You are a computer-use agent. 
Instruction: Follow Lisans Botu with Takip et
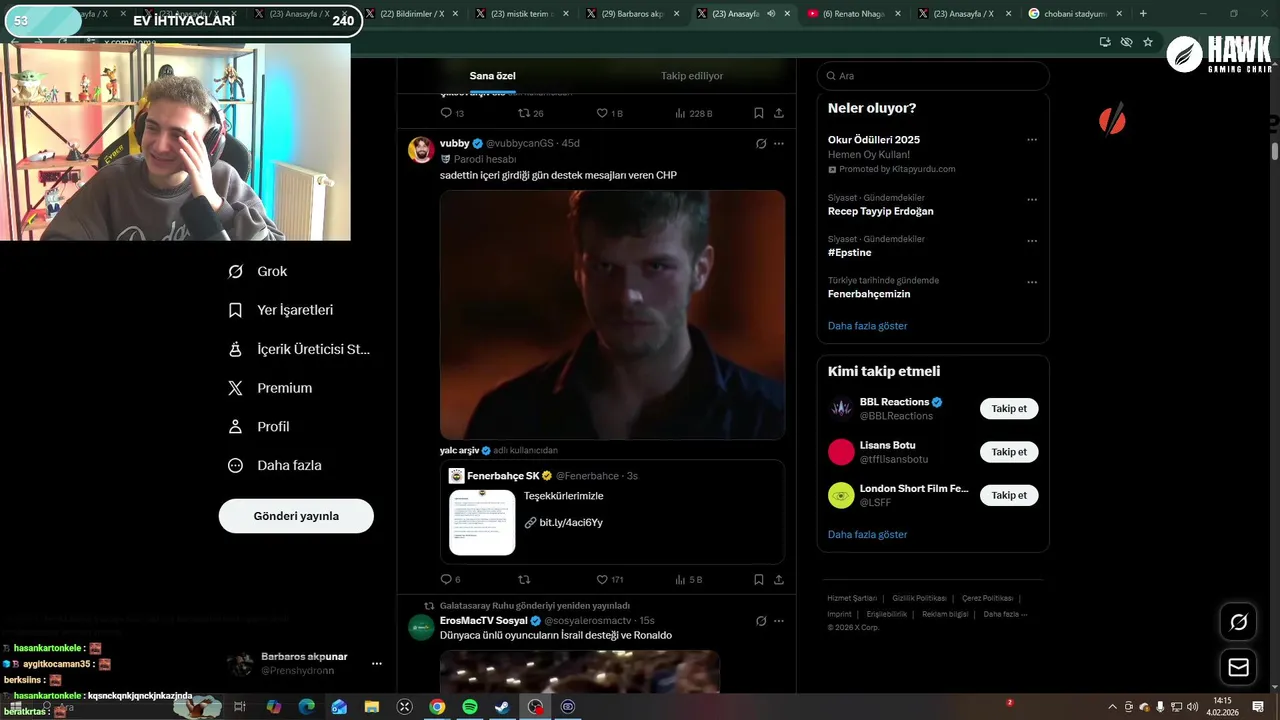tap(1009, 452)
